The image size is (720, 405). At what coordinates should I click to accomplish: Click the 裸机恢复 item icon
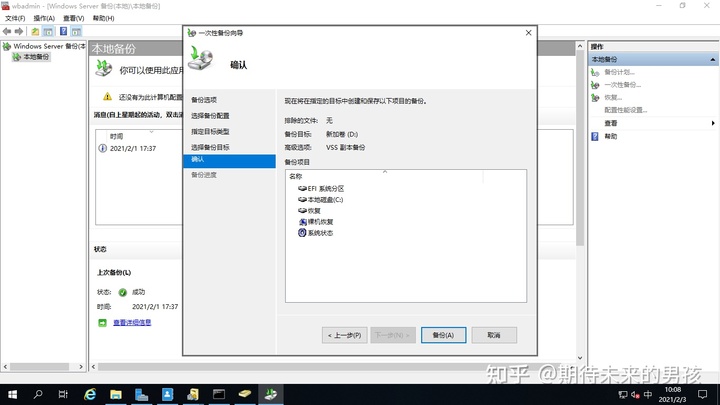302,222
